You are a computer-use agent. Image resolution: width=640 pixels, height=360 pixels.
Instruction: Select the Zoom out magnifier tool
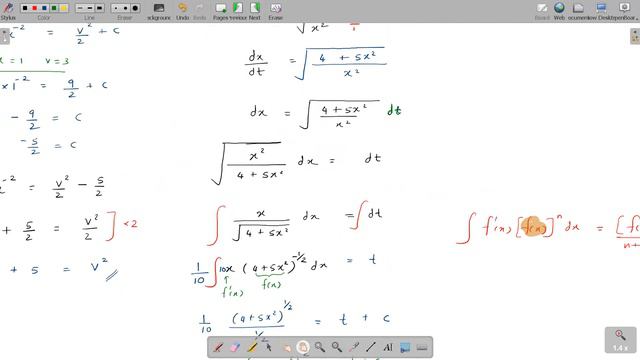(x=337, y=347)
